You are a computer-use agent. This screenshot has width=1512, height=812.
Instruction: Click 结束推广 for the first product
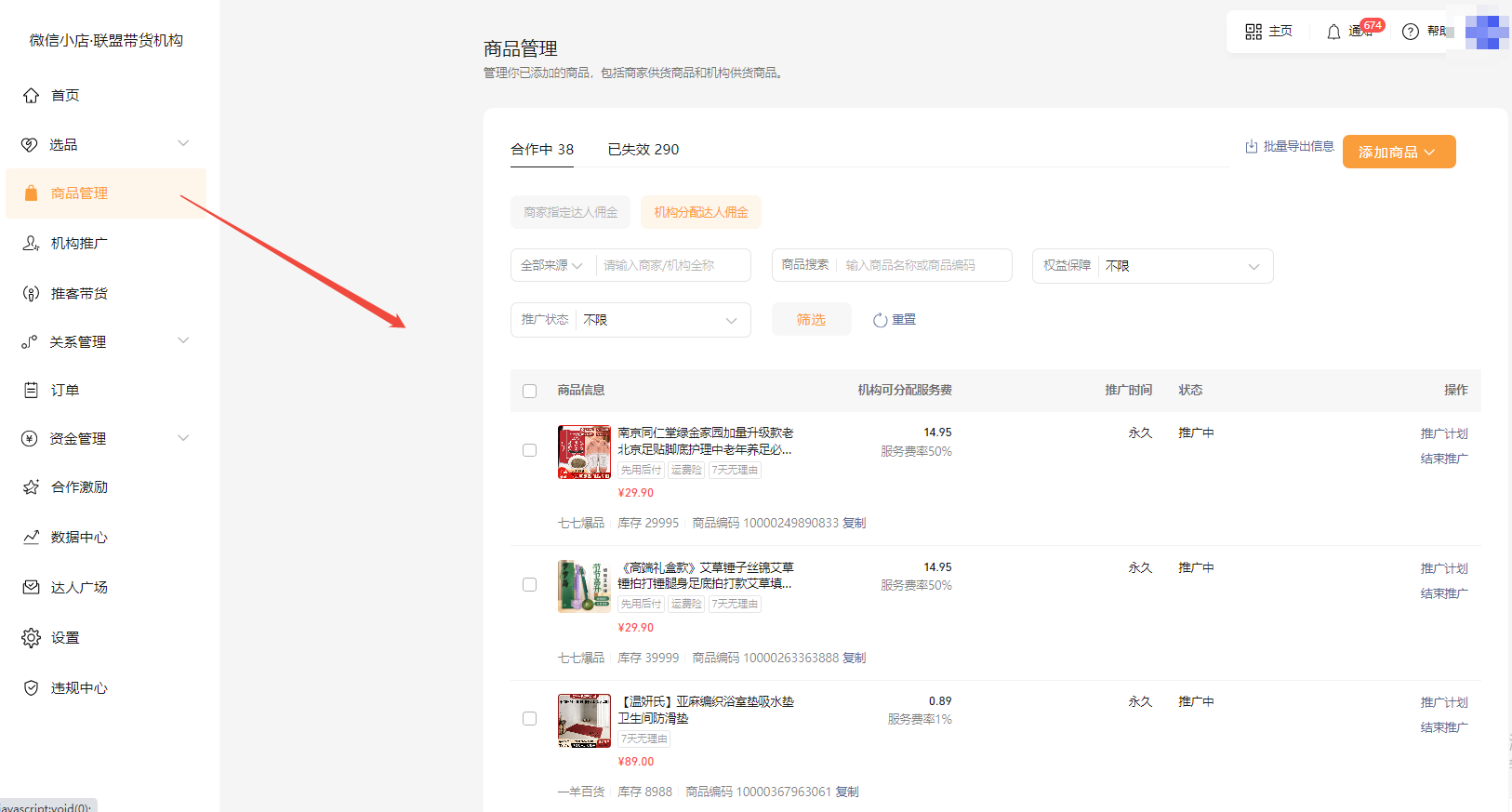click(1443, 459)
